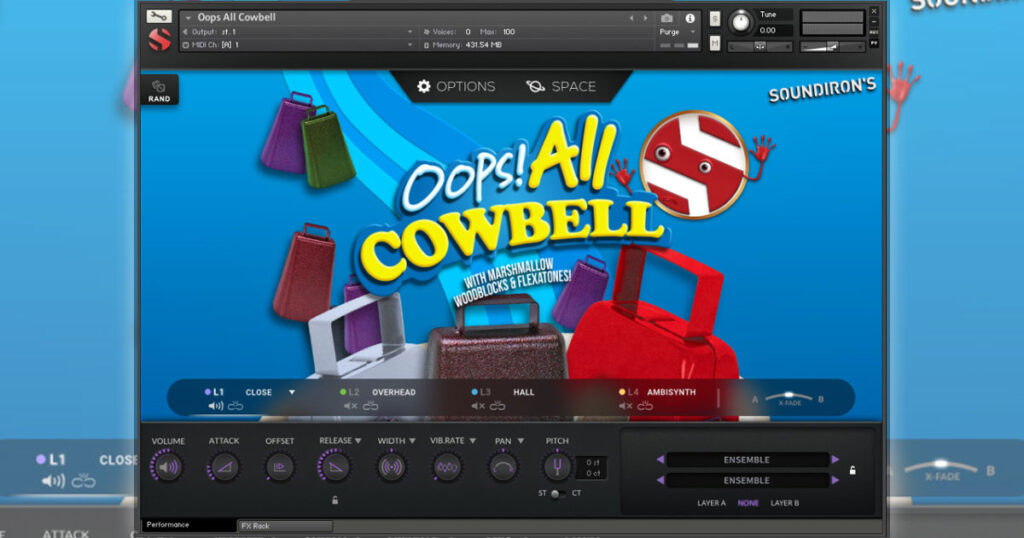Screen dimensions: 1024x538
Task: Click the OVERHEAD layer label
Action: [394, 392]
